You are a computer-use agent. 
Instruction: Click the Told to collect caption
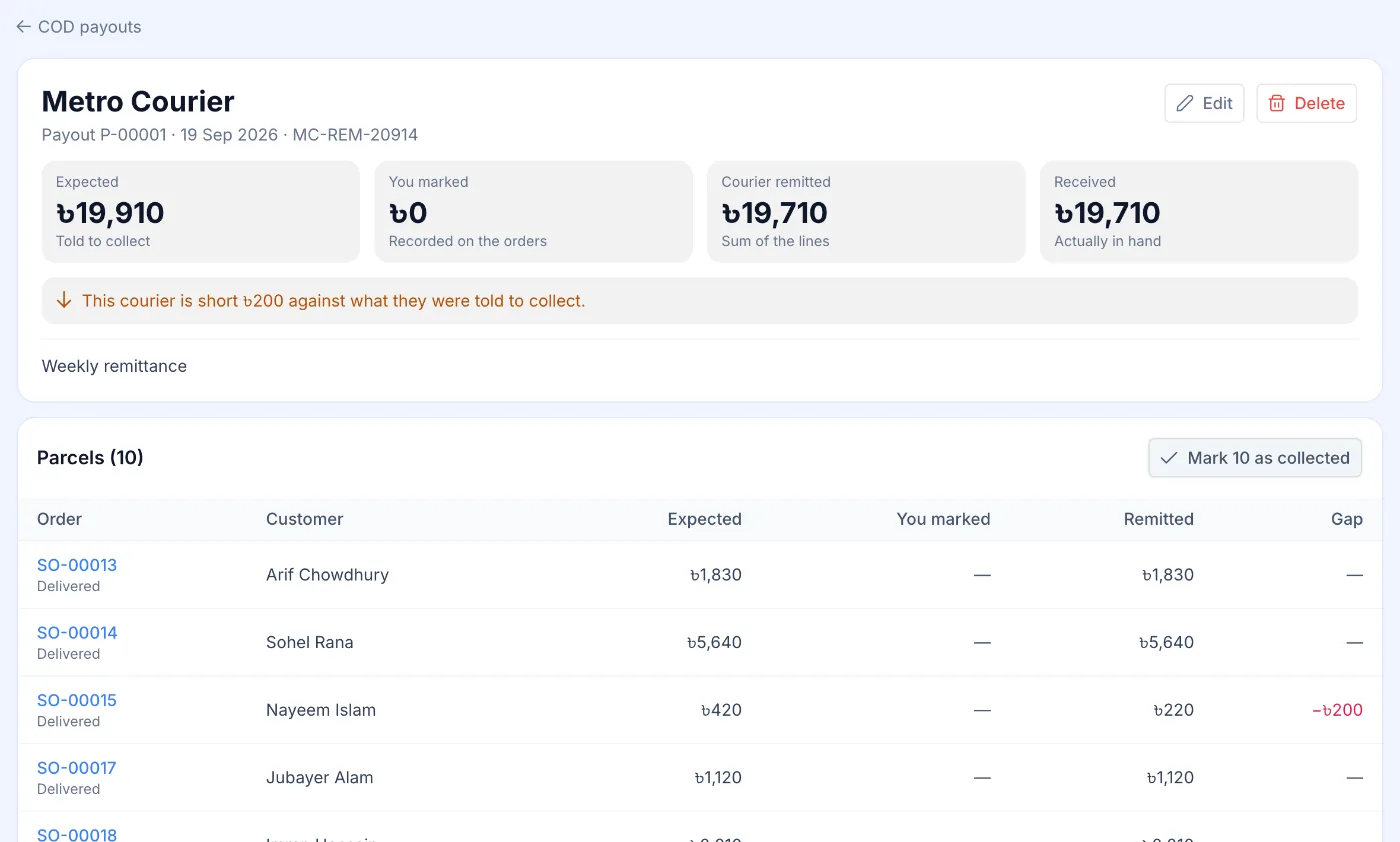pos(103,241)
